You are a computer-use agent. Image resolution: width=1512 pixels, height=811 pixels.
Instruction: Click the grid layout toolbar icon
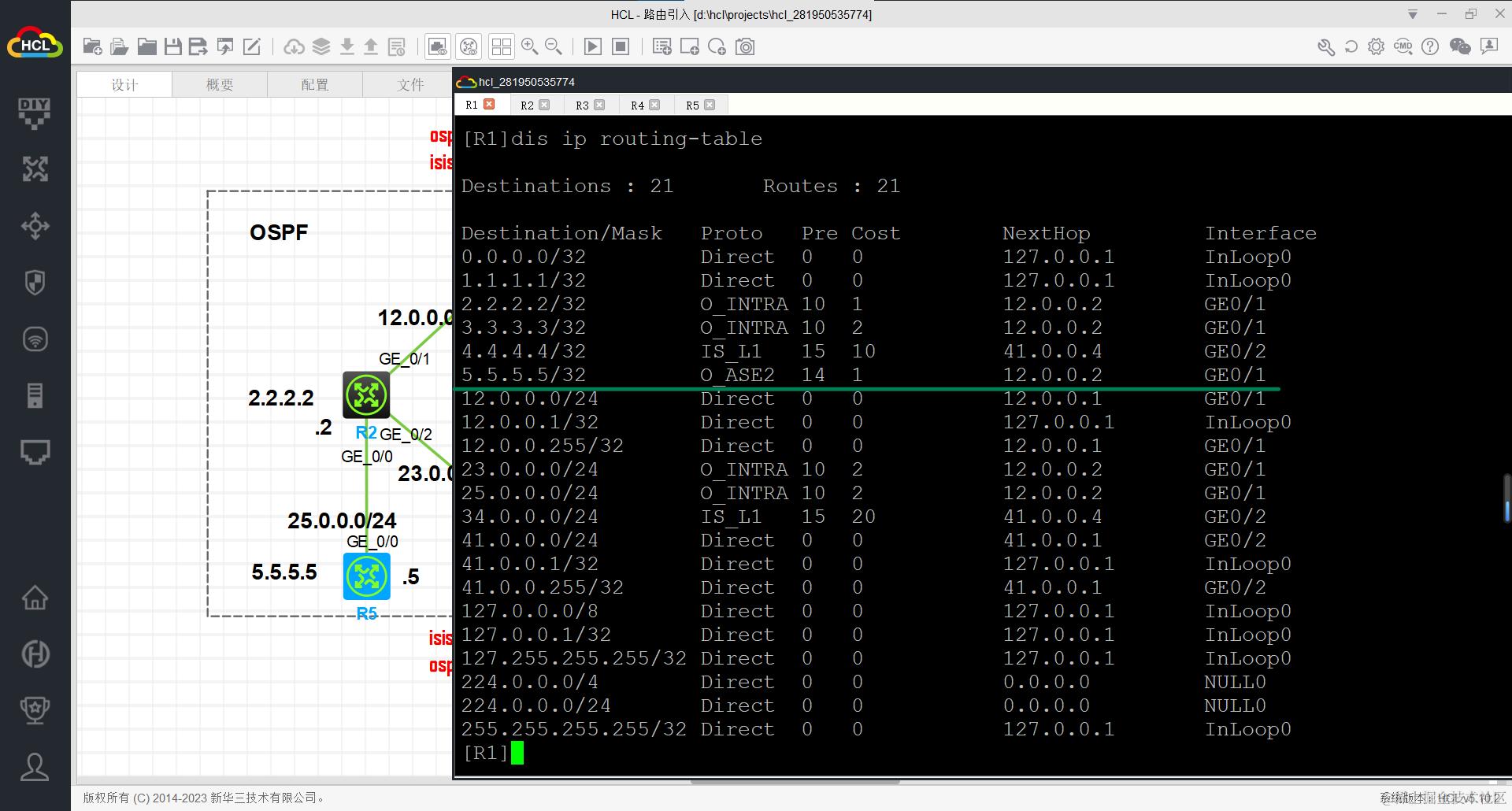click(501, 46)
